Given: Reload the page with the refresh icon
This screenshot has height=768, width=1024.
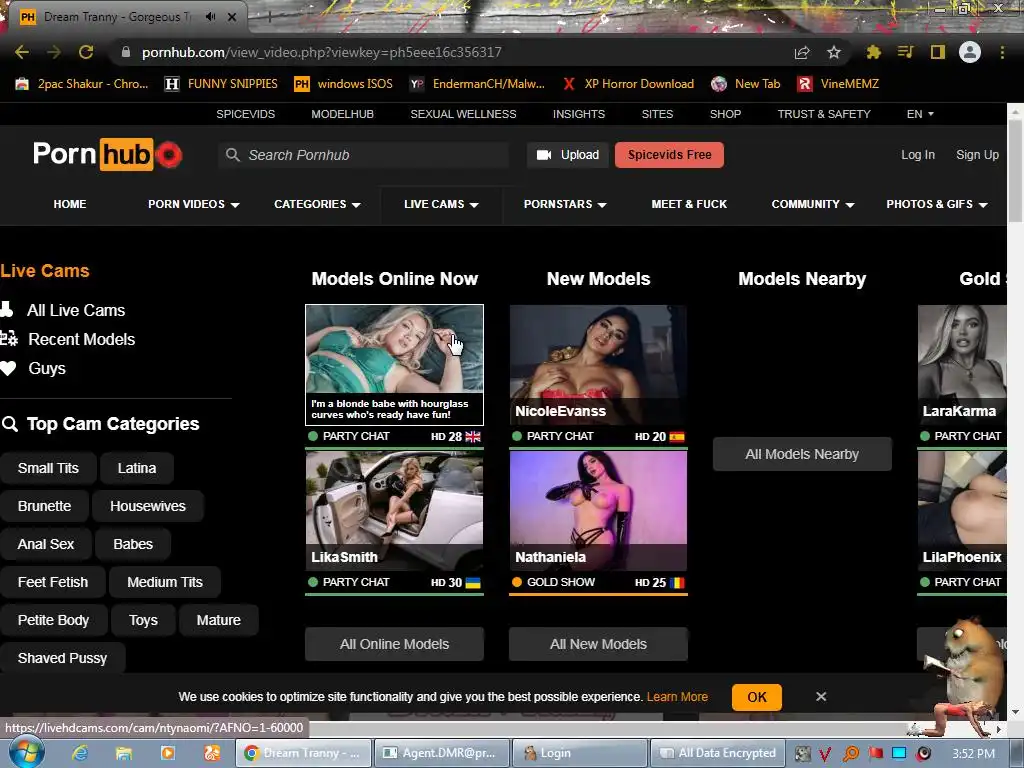Looking at the screenshot, I should (86, 52).
